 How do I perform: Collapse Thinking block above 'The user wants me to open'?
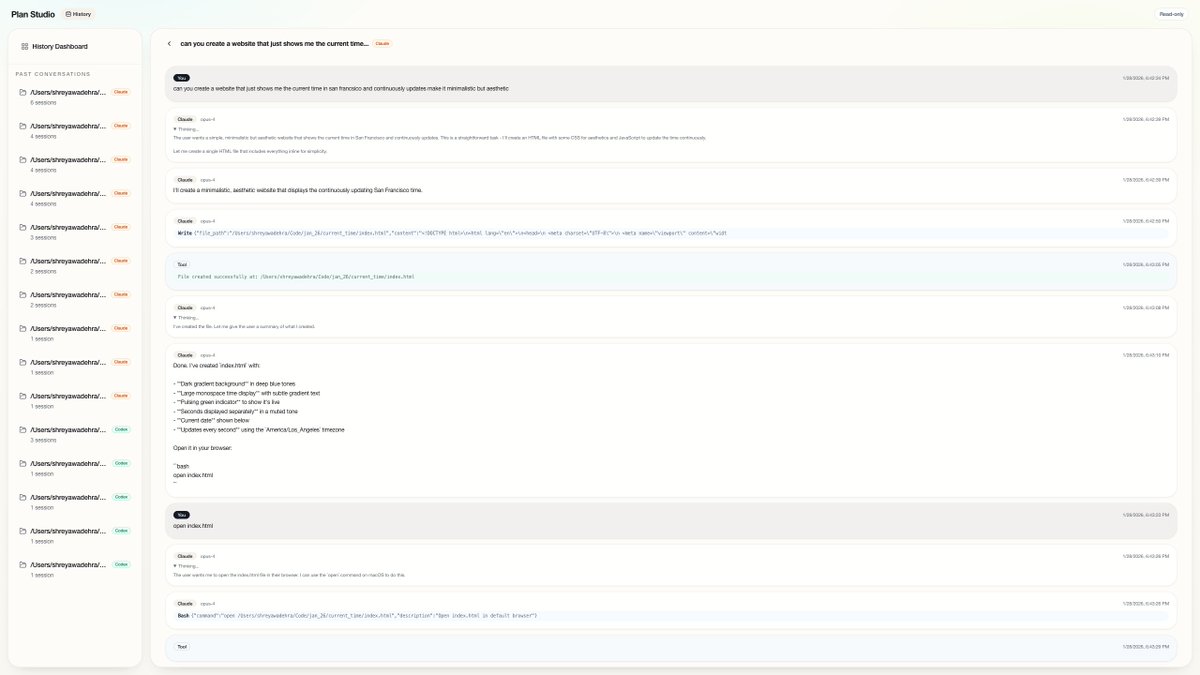tap(186, 566)
